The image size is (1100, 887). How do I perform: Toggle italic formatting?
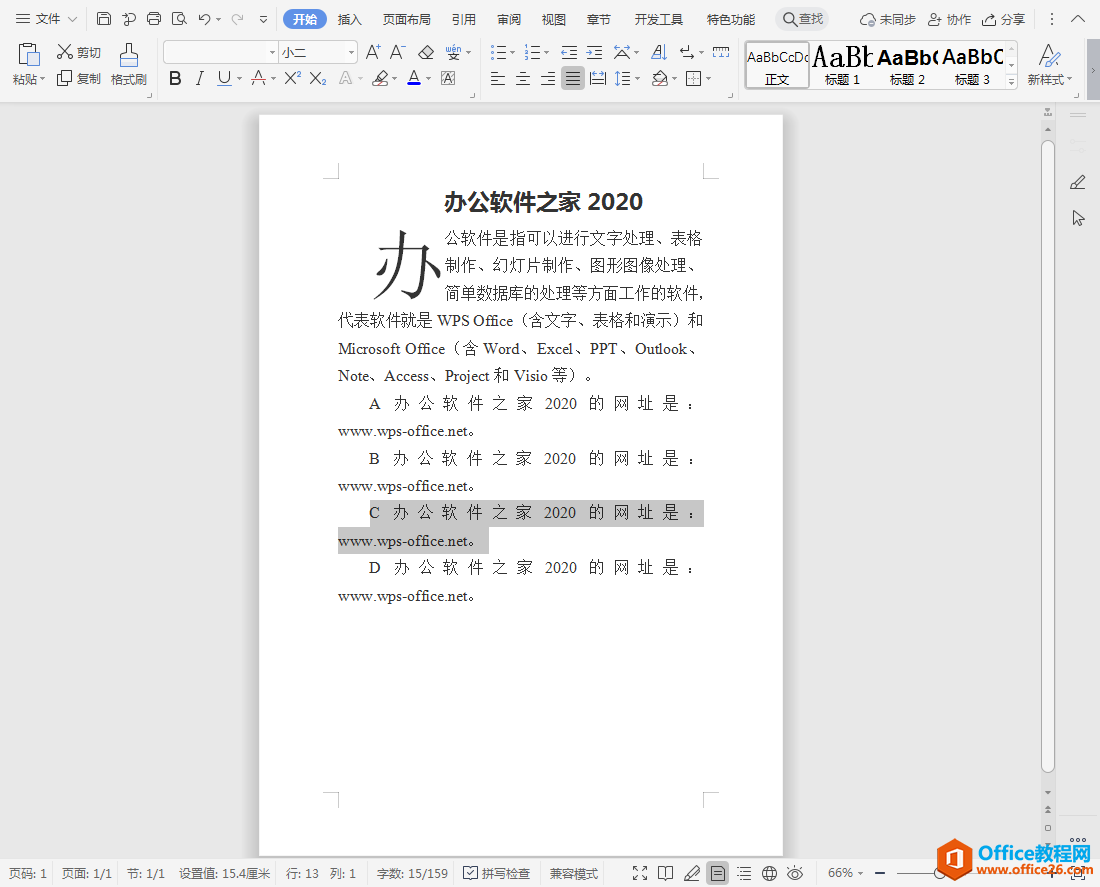(199, 78)
